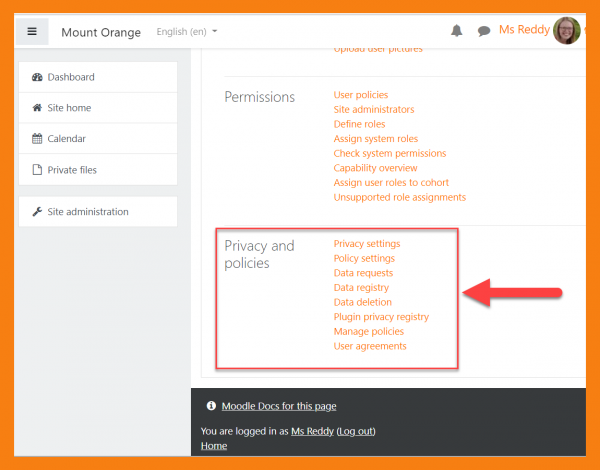The height and width of the screenshot is (470, 600).
Task: Click the Moodle Docs info icon
Action: pyautogui.click(x=211, y=406)
